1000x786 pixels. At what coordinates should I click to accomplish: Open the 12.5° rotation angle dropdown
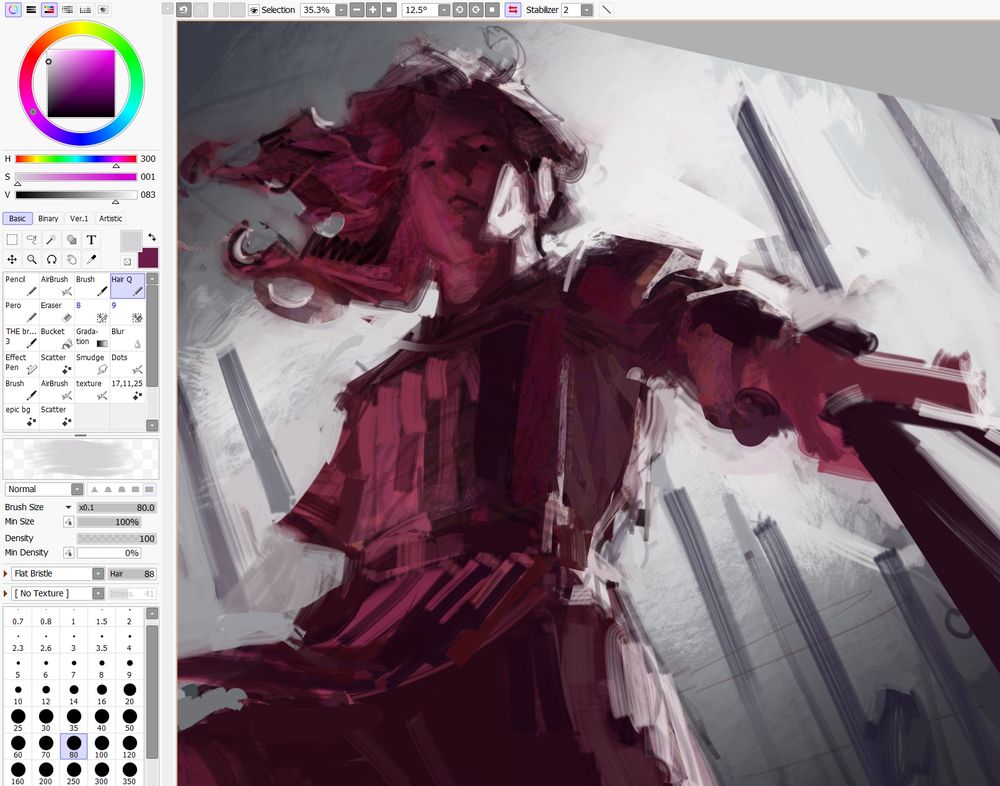click(443, 10)
